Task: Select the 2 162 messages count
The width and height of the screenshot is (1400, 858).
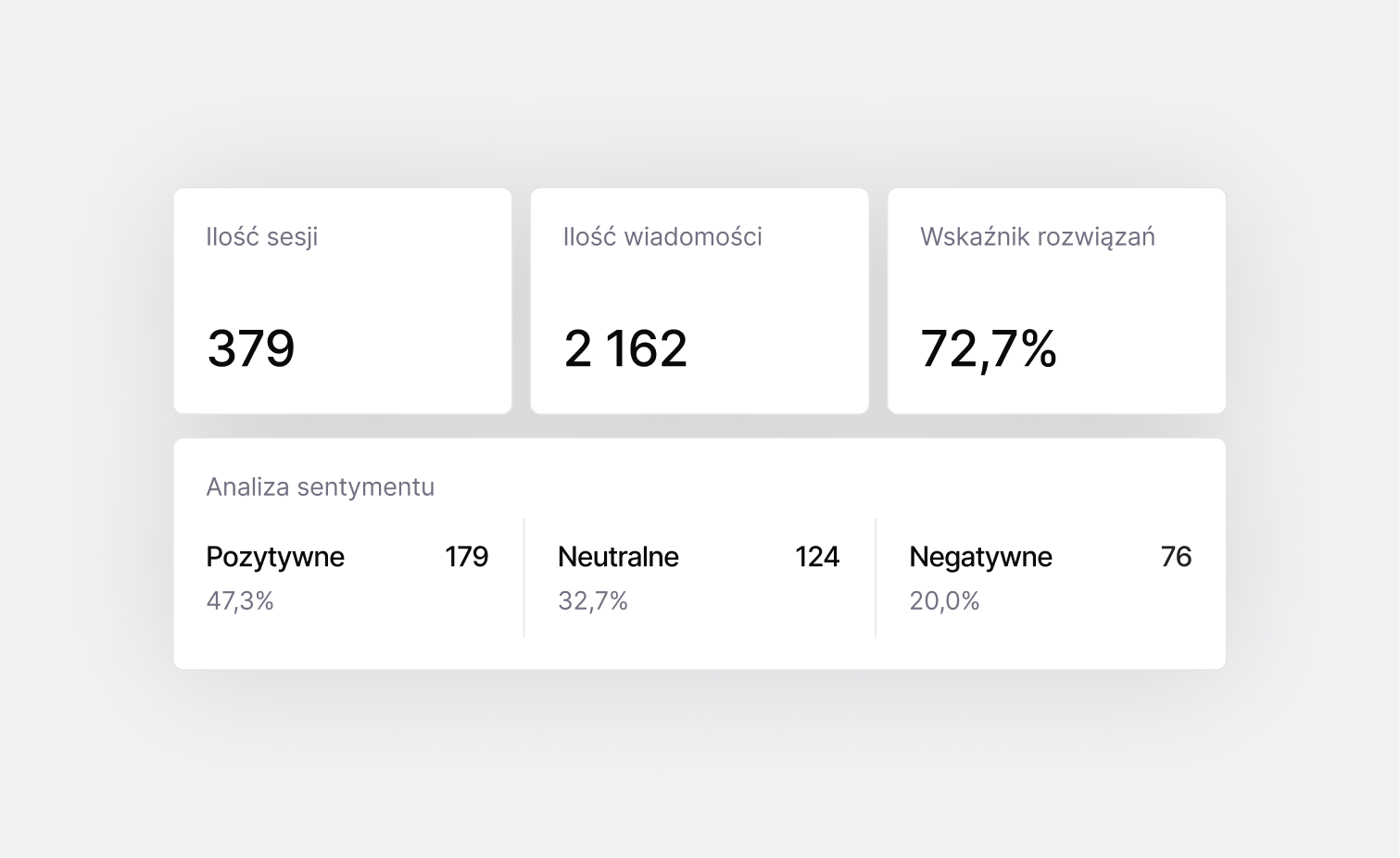Action: coord(625,348)
